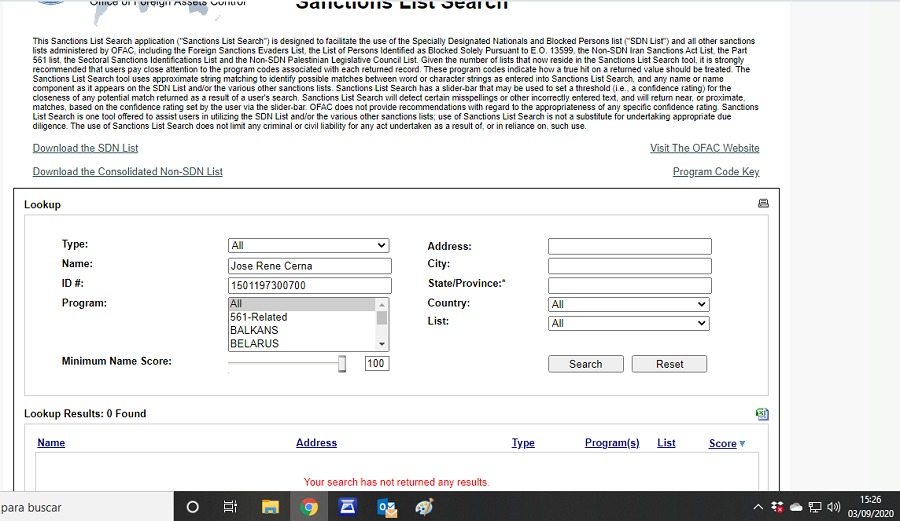This screenshot has height=521, width=900.
Task: Open Google Chrome from the taskbar
Action: pos(309,507)
